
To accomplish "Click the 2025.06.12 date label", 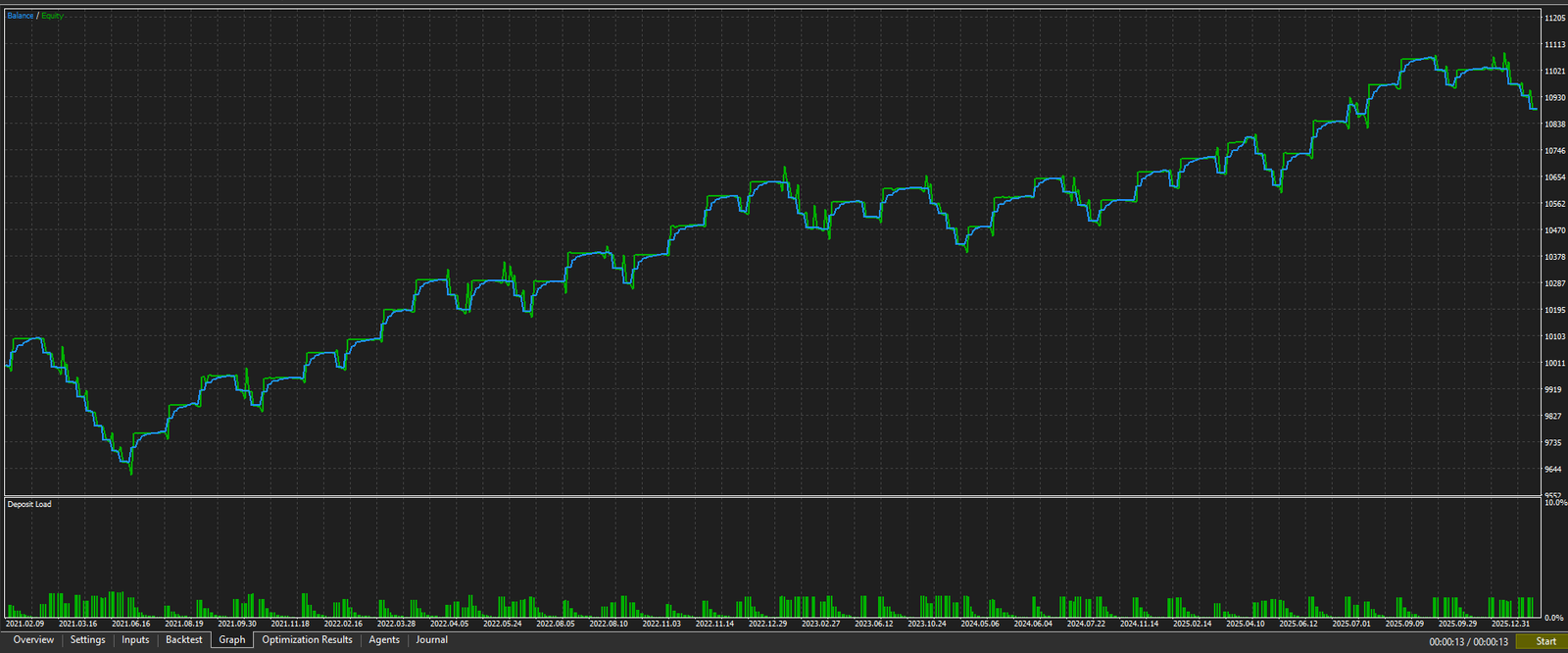I will (1298, 624).
